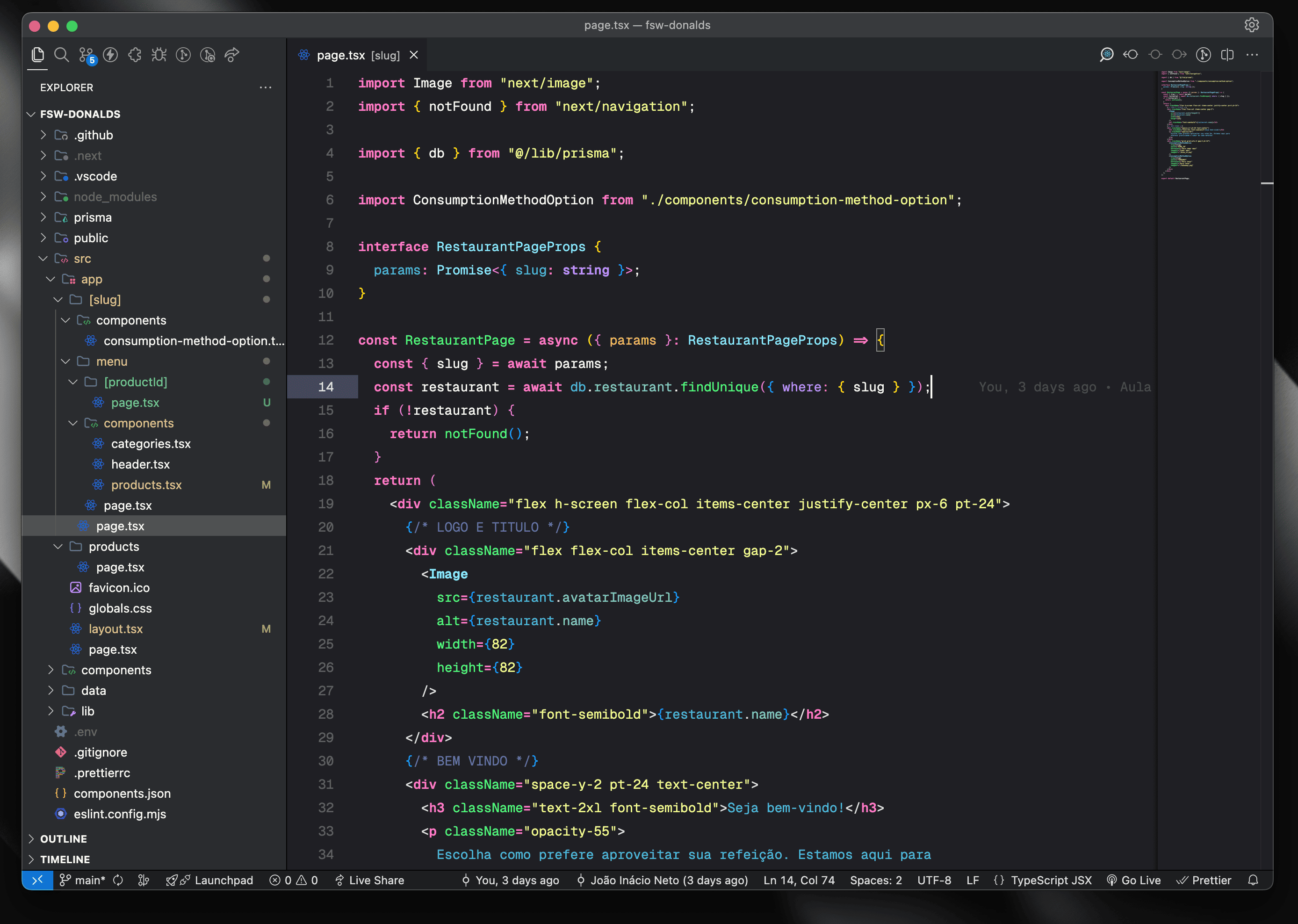
Task: Open notifications bell in status bar
Action: click(1253, 880)
